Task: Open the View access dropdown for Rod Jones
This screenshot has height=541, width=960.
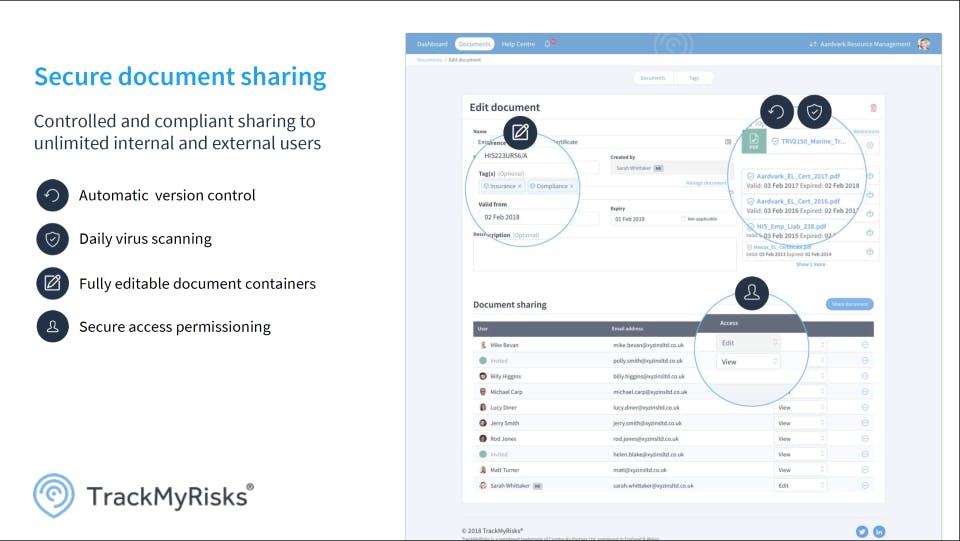Action: (x=801, y=439)
